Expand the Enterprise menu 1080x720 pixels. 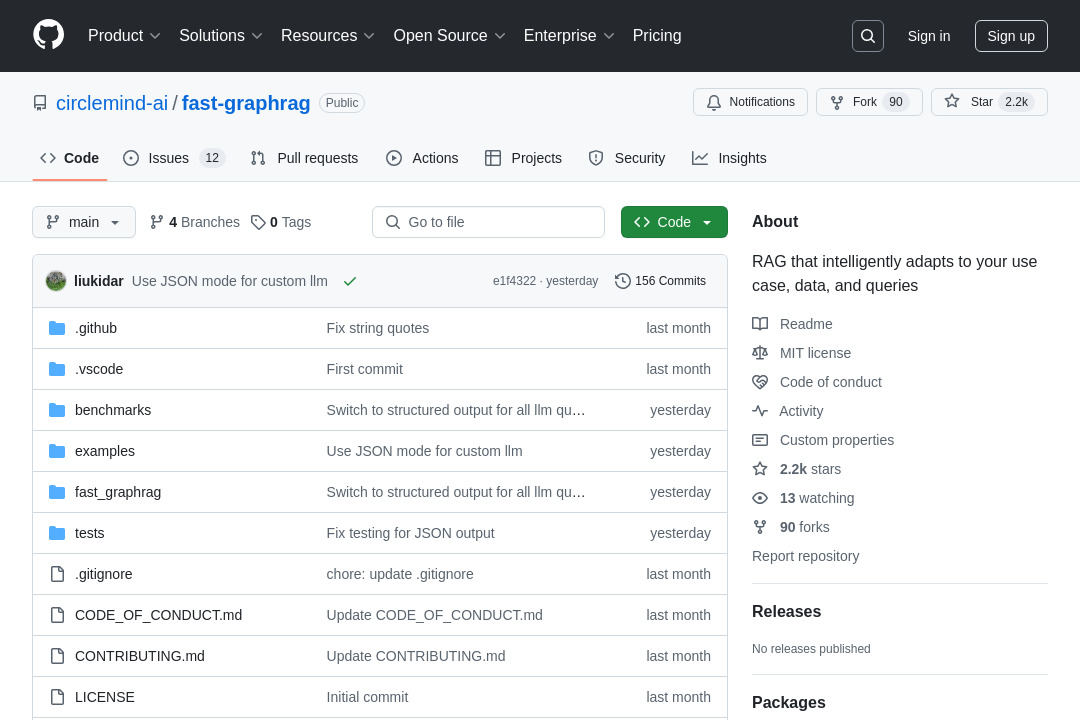[x=569, y=36]
